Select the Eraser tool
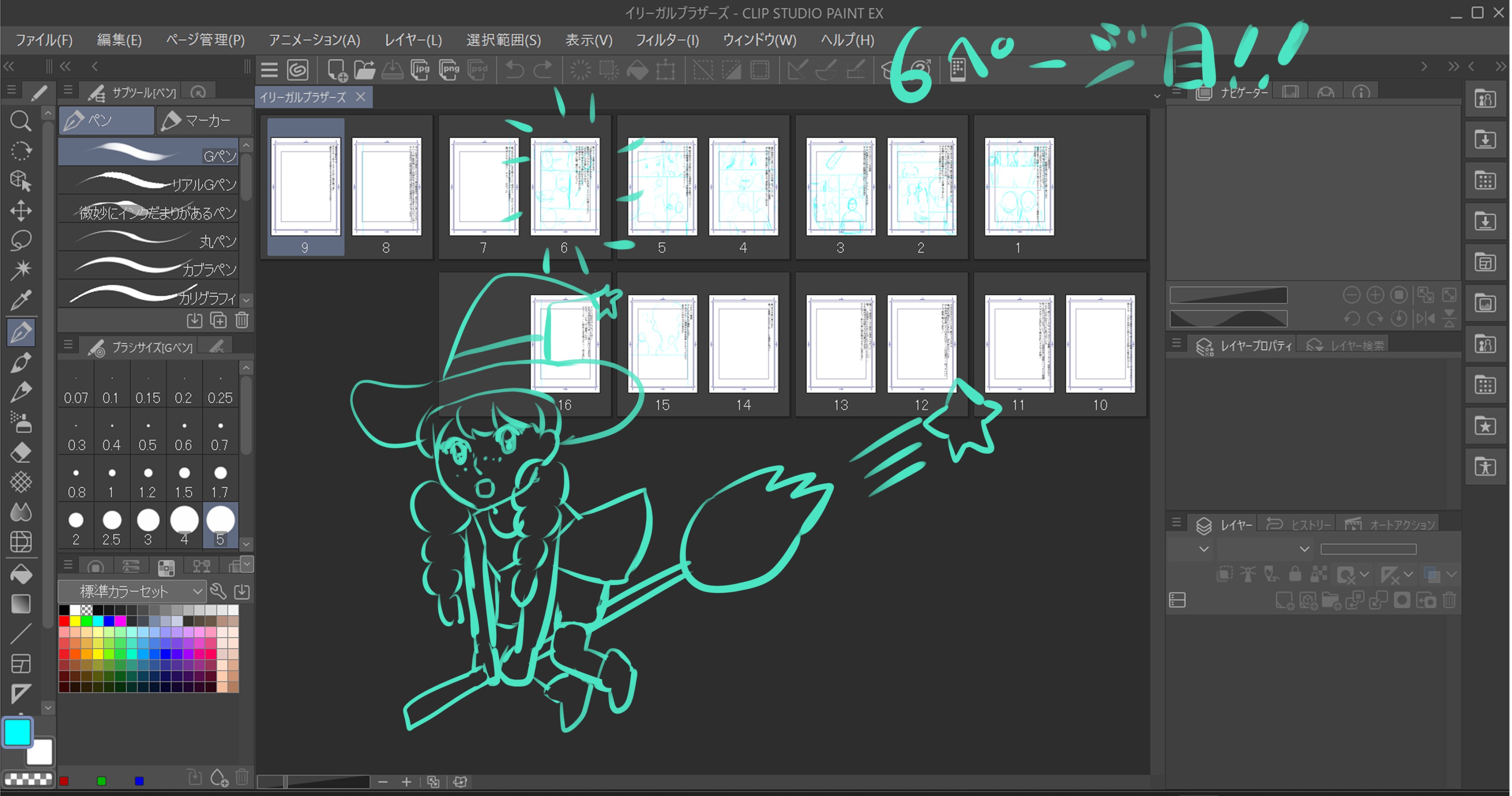This screenshot has width=1512, height=796. (x=20, y=452)
